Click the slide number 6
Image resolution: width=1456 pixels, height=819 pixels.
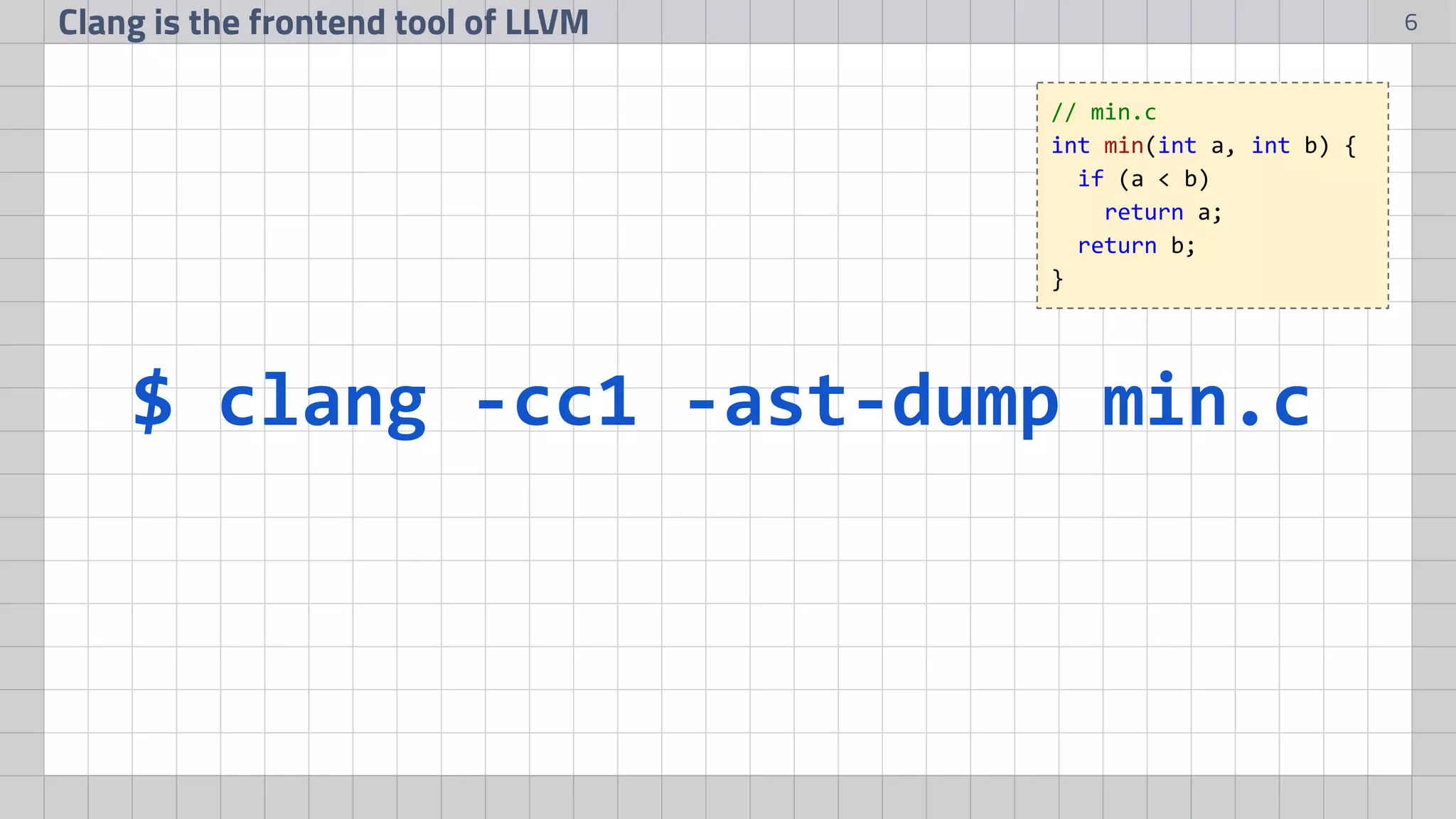(x=1410, y=23)
